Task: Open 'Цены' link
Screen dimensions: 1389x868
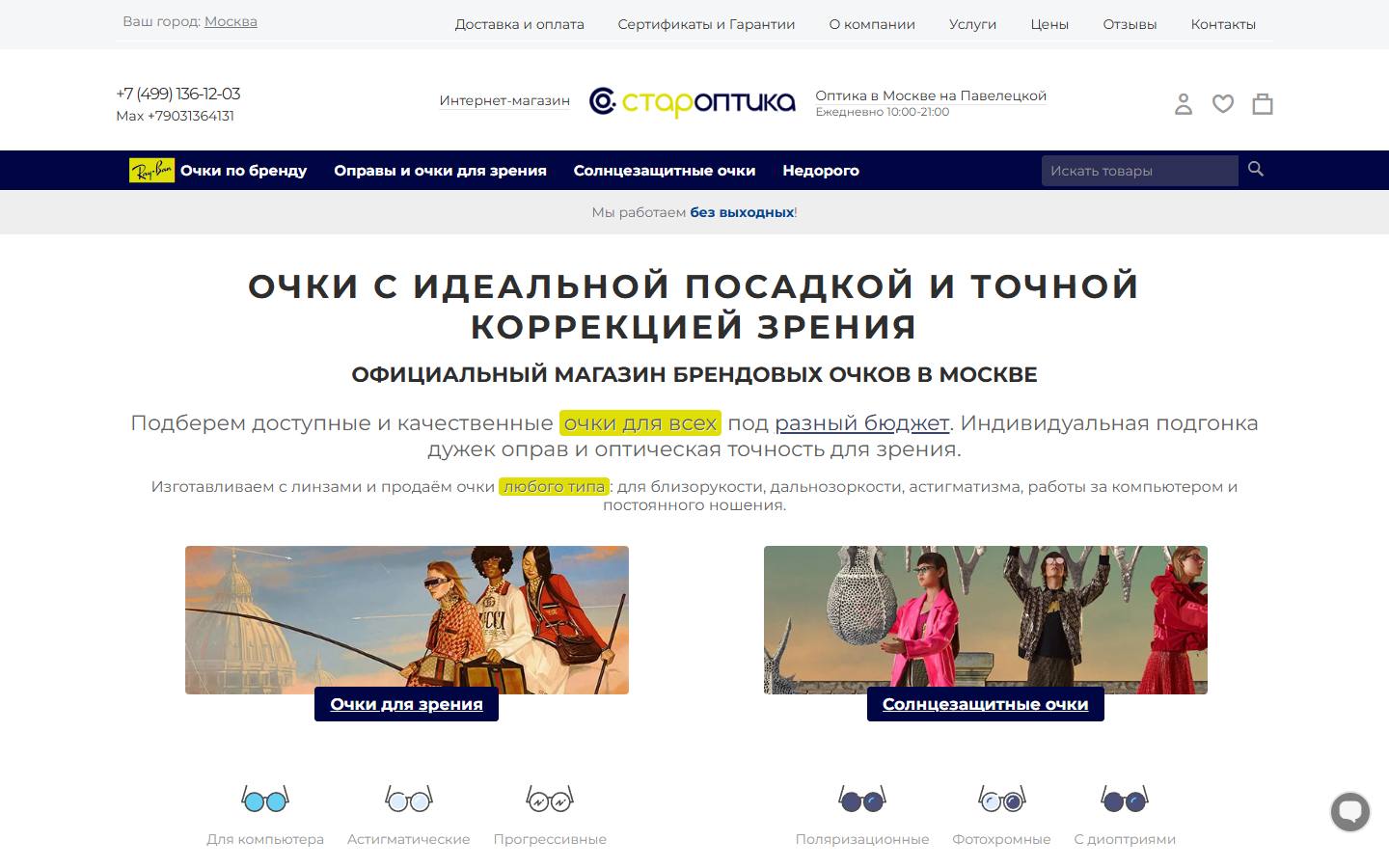Action: click(x=1049, y=24)
